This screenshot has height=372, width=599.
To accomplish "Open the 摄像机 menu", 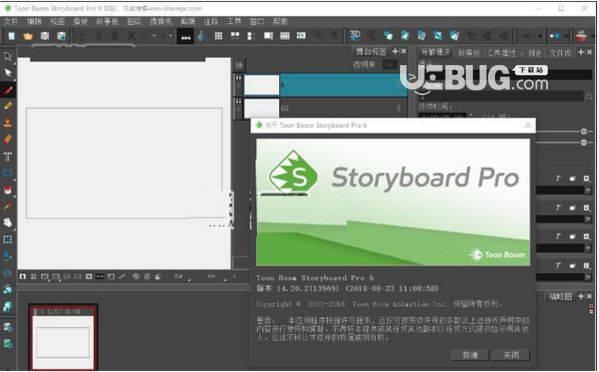I will tap(161, 21).
